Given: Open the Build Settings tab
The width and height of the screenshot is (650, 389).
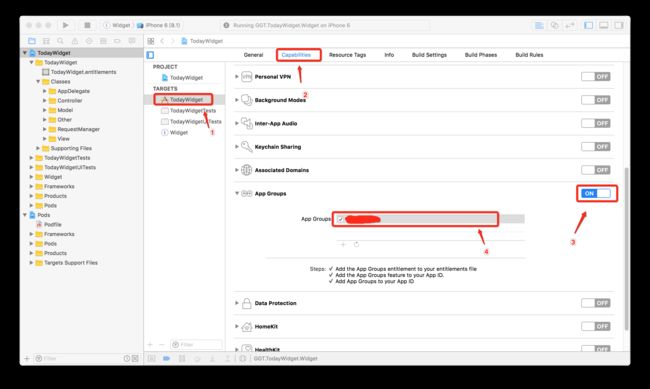Looking at the screenshot, I should point(429,55).
